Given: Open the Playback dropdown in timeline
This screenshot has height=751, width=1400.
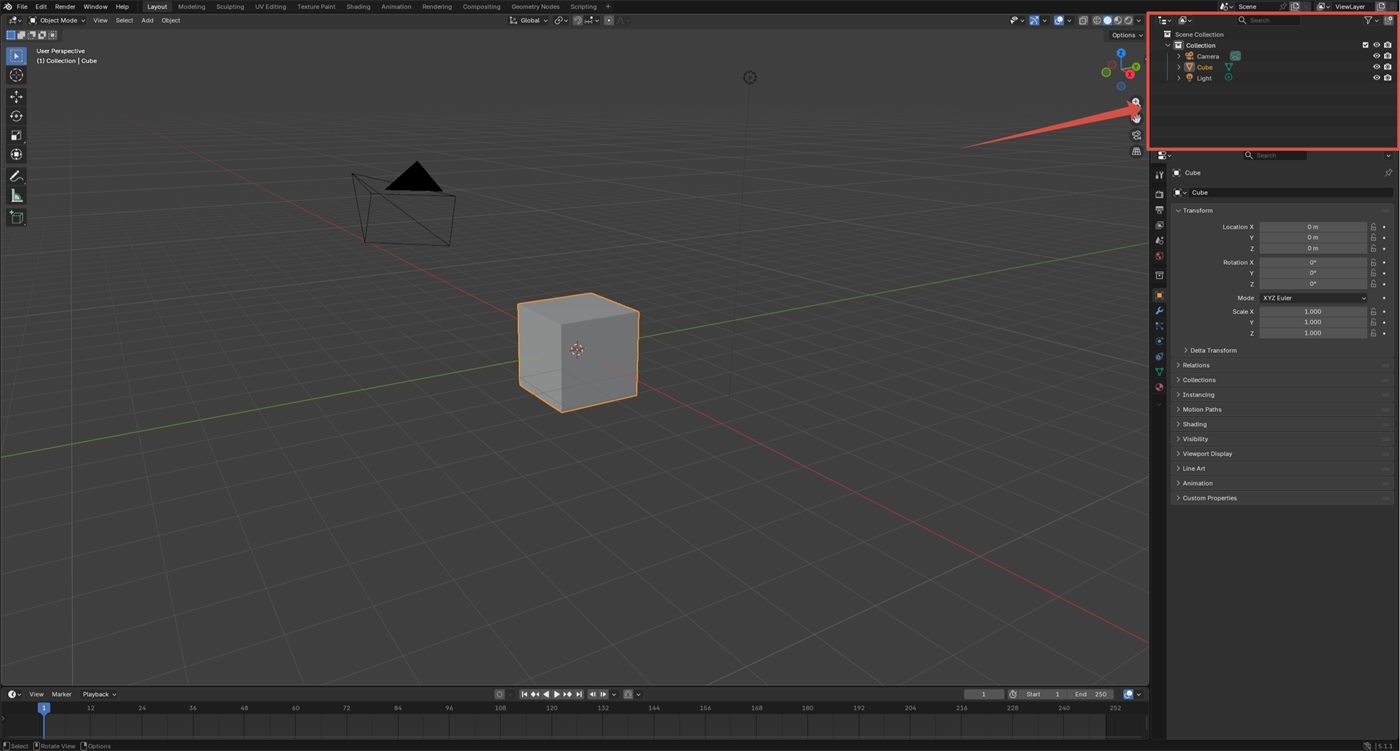Looking at the screenshot, I should (x=99, y=694).
